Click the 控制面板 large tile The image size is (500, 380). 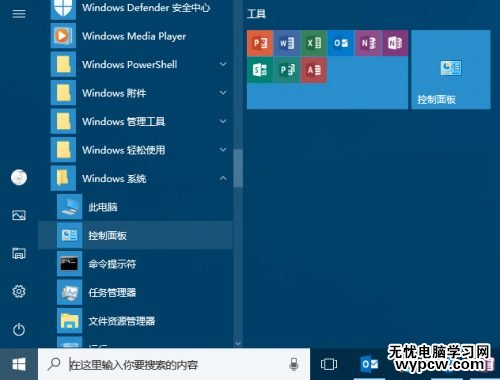[x=451, y=70]
